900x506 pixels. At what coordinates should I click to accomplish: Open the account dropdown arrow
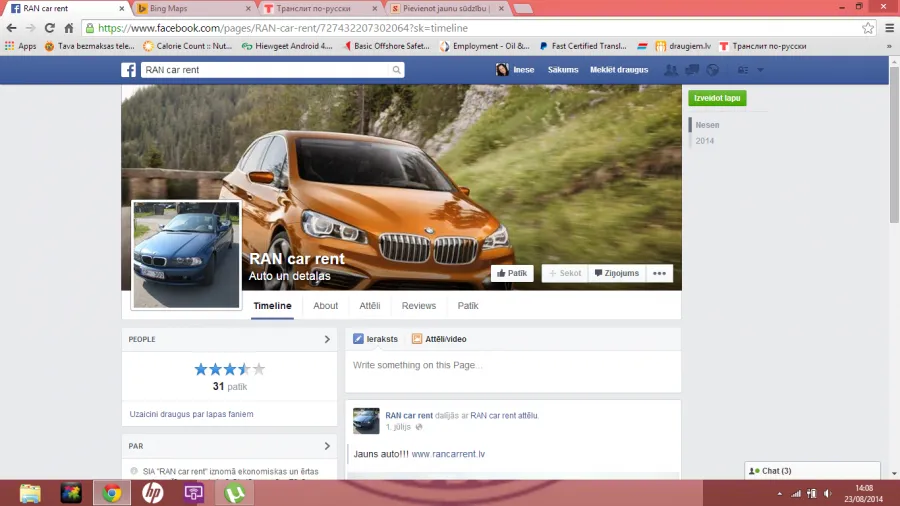(761, 70)
